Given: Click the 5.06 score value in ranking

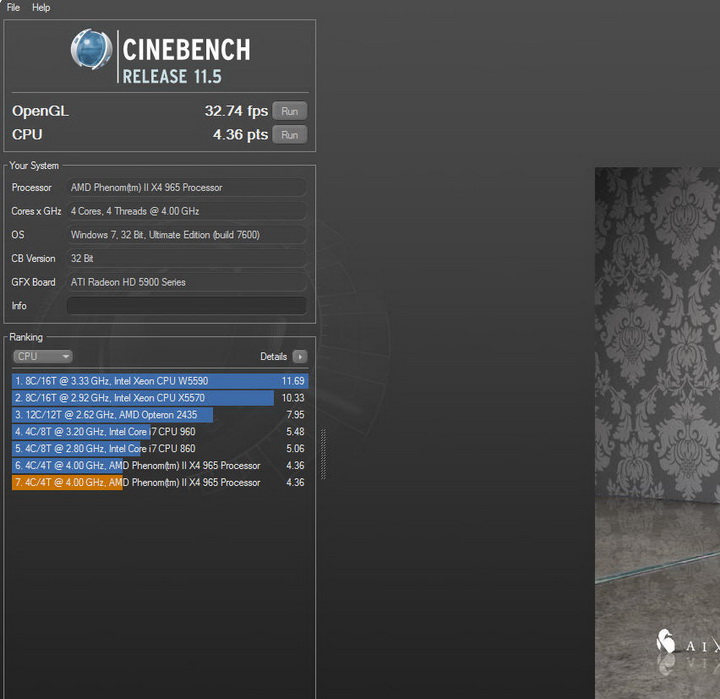Looking at the screenshot, I should click(x=295, y=449).
